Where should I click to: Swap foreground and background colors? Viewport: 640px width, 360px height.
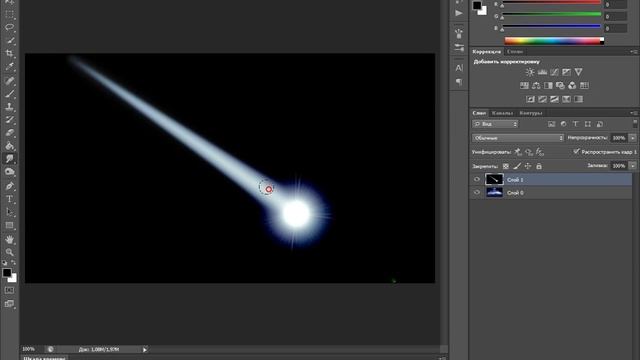(x=13, y=263)
